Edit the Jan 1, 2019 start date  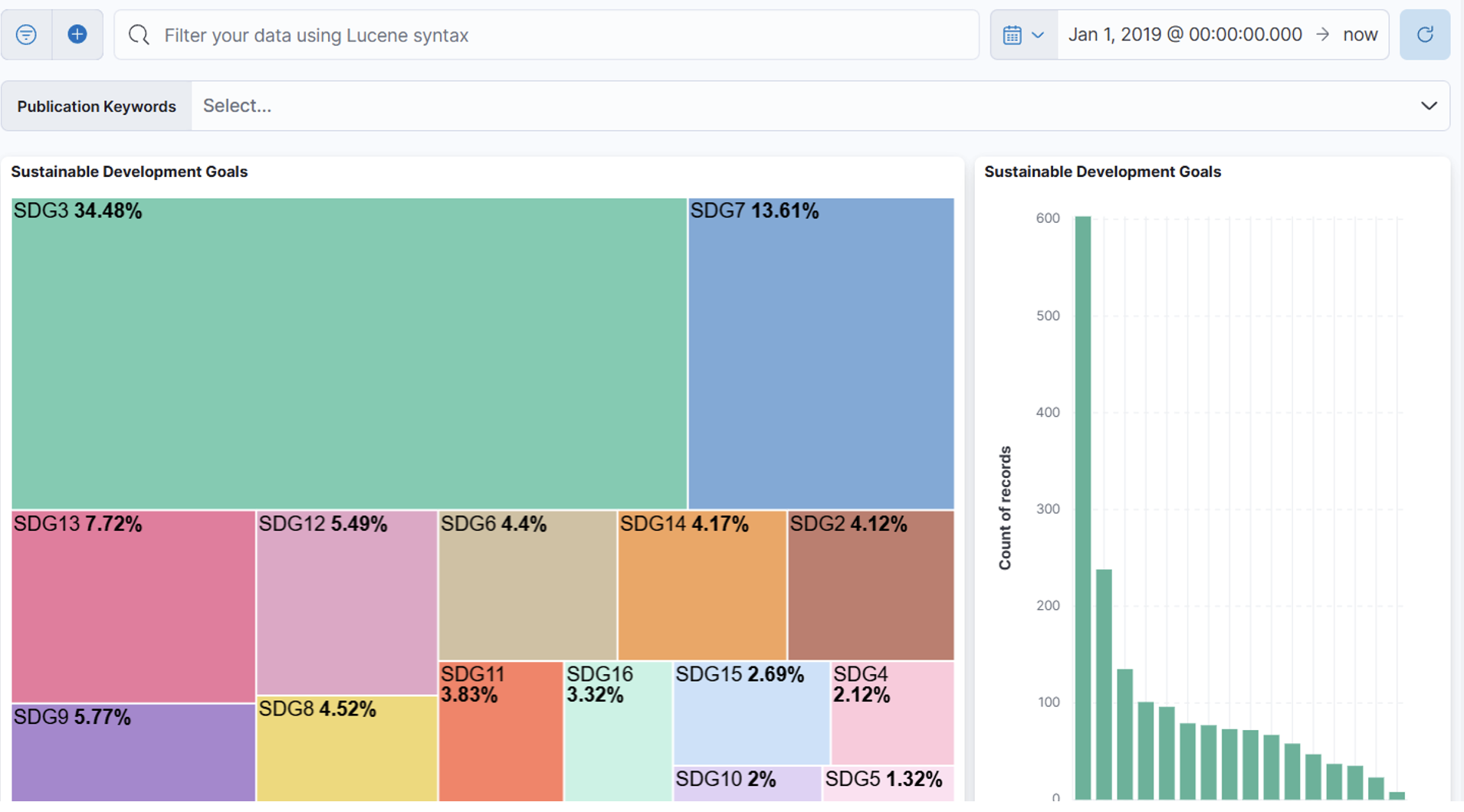pos(1185,34)
